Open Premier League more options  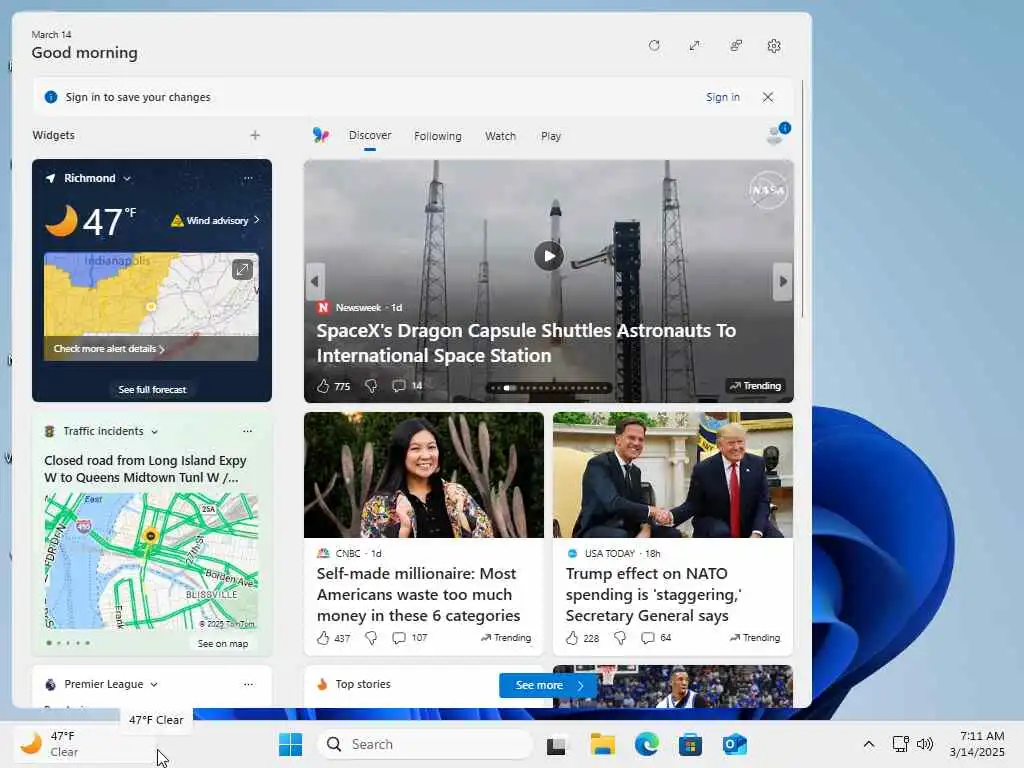[248, 684]
